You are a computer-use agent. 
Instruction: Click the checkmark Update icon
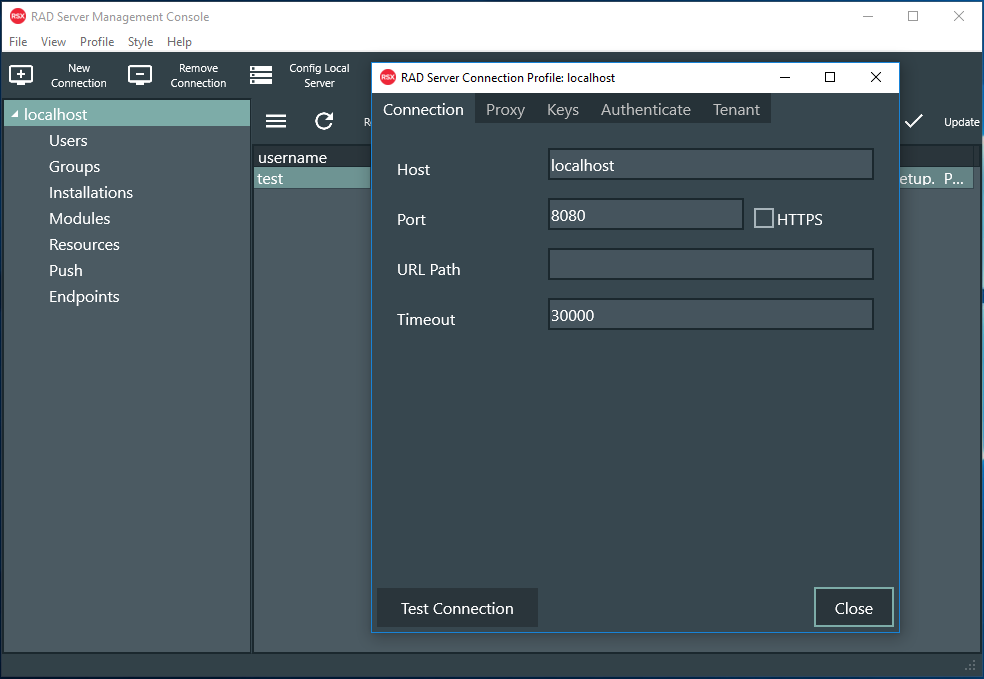[x=914, y=121]
